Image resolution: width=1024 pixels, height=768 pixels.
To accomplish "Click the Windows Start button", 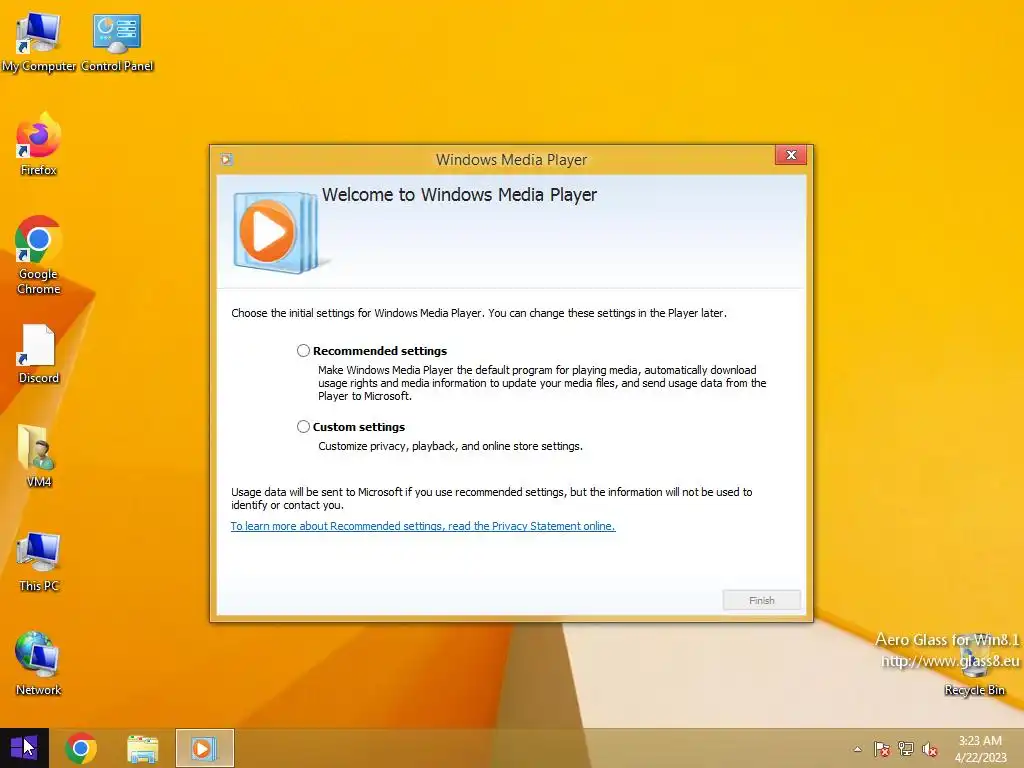I will click(24, 748).
